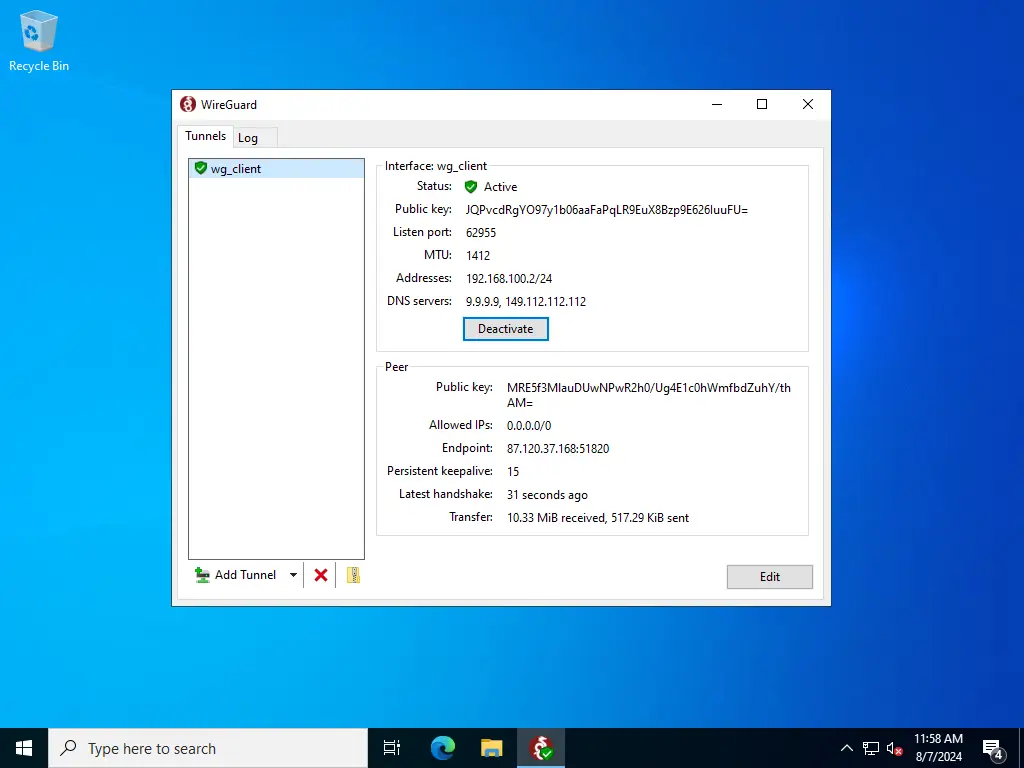Click the red X remove tunnel icon
The height and width of the screenshot is (768, 1024).
321,575
